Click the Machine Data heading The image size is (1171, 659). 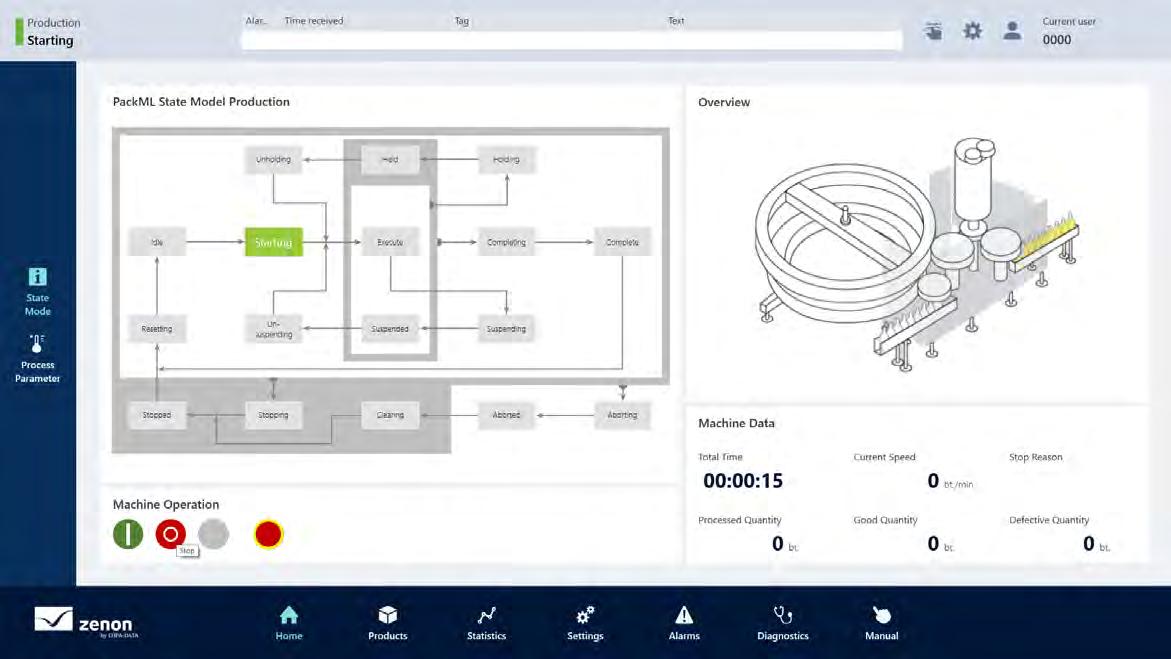click(x=736, y=423)
